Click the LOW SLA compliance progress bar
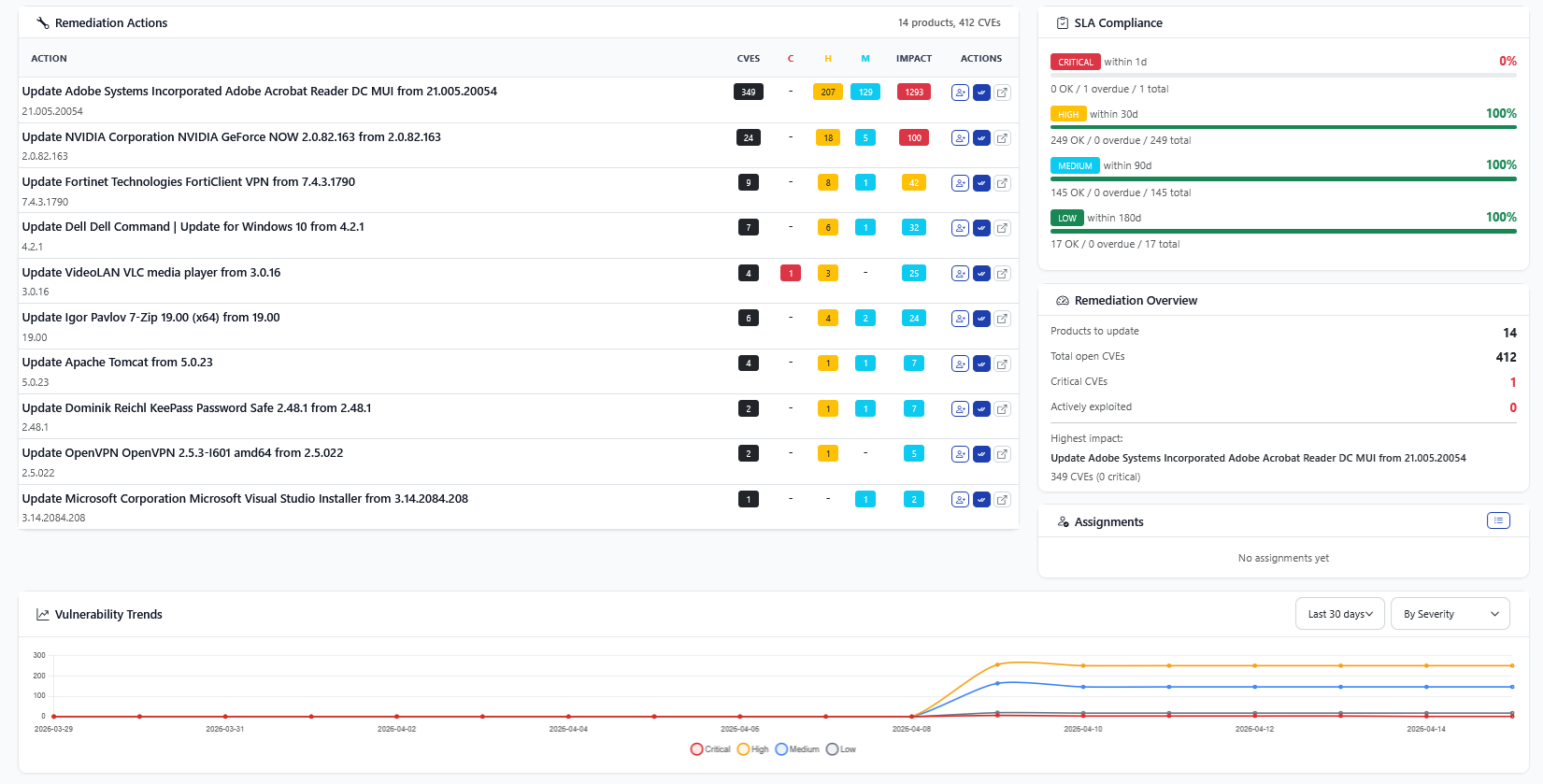Screen dimensions: 1543x784 coord(1283,231)
